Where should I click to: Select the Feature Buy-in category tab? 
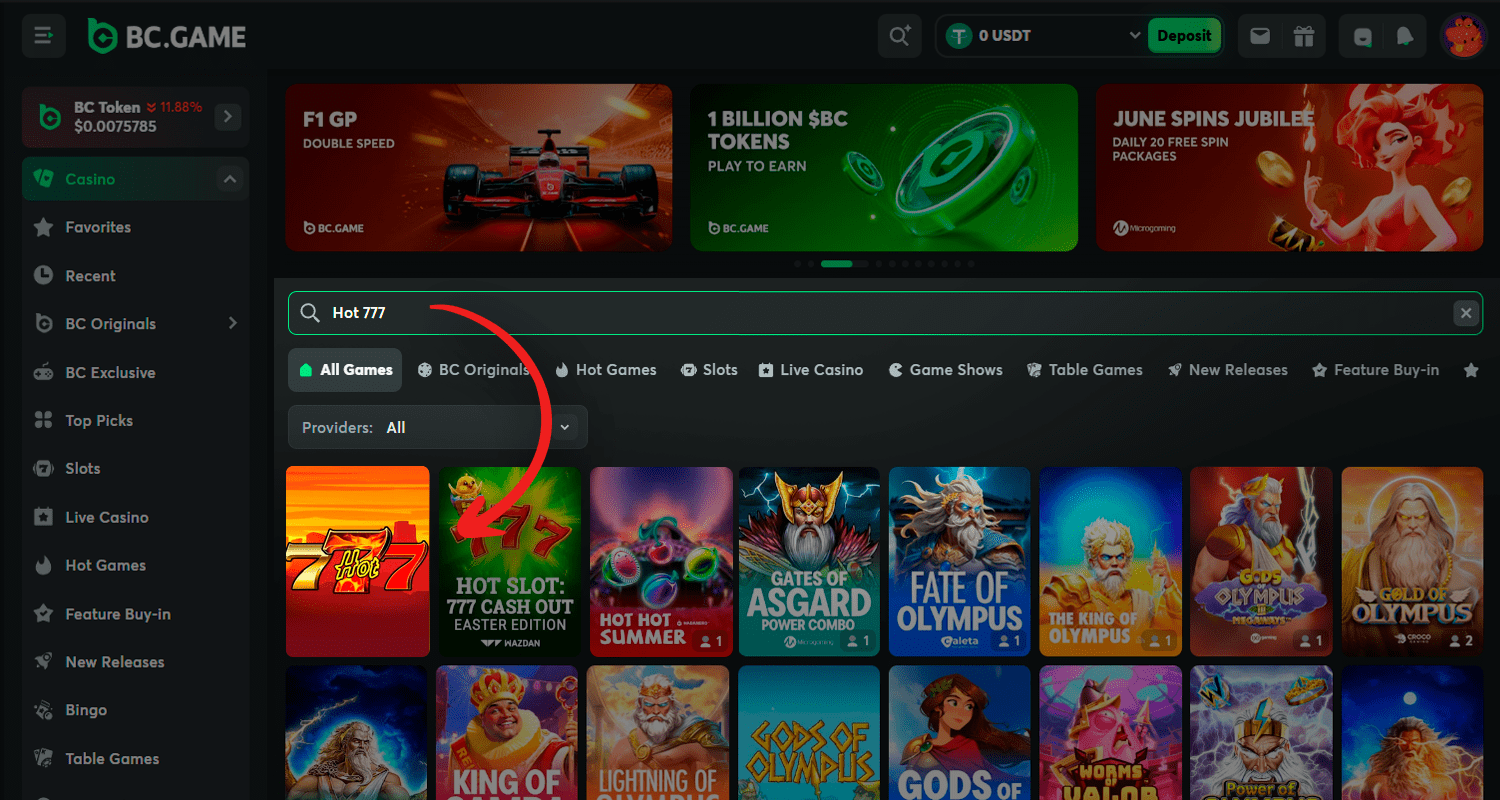1376,370
